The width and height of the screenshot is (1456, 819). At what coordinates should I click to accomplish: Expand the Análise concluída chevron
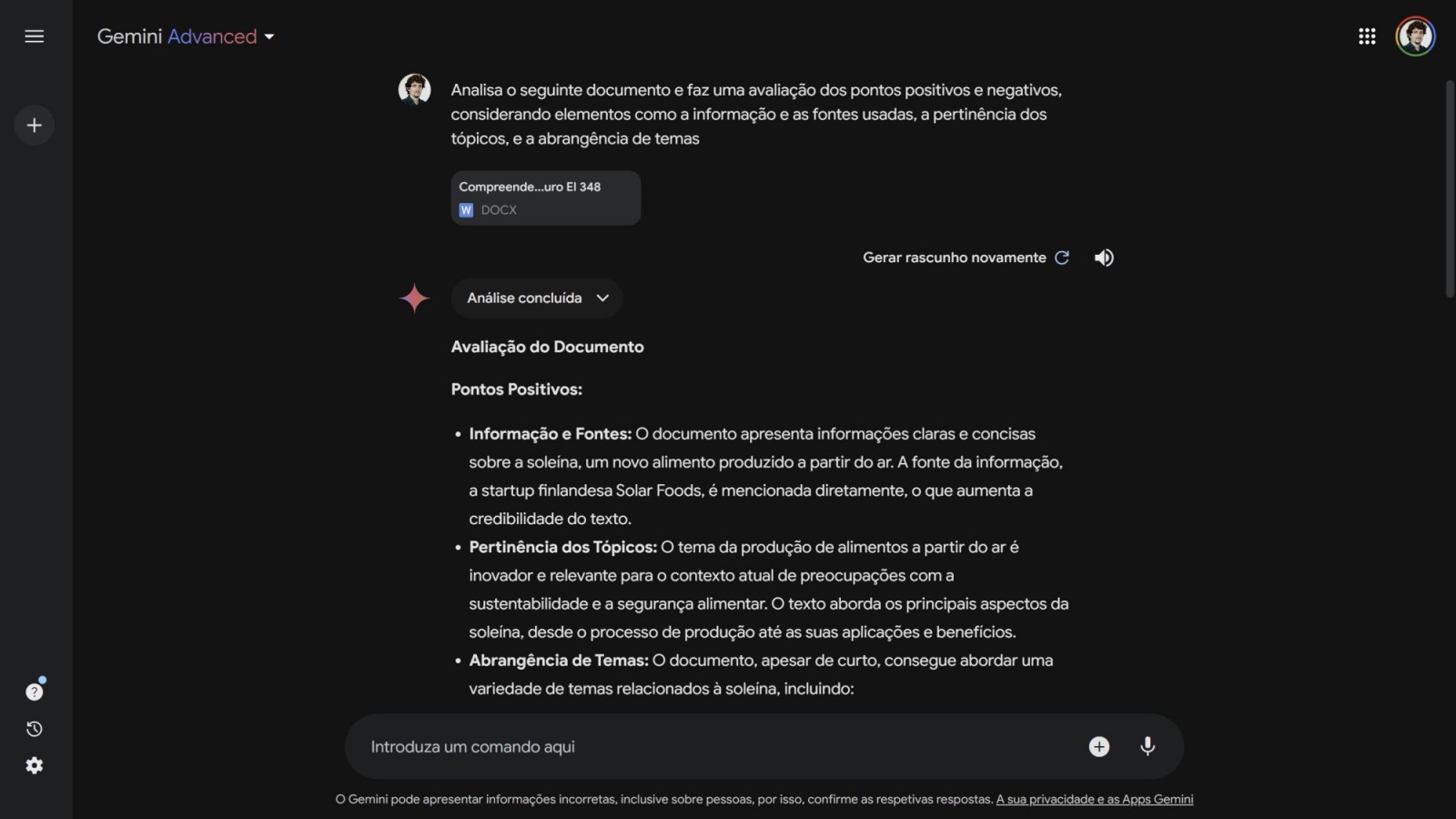[602, 298]
